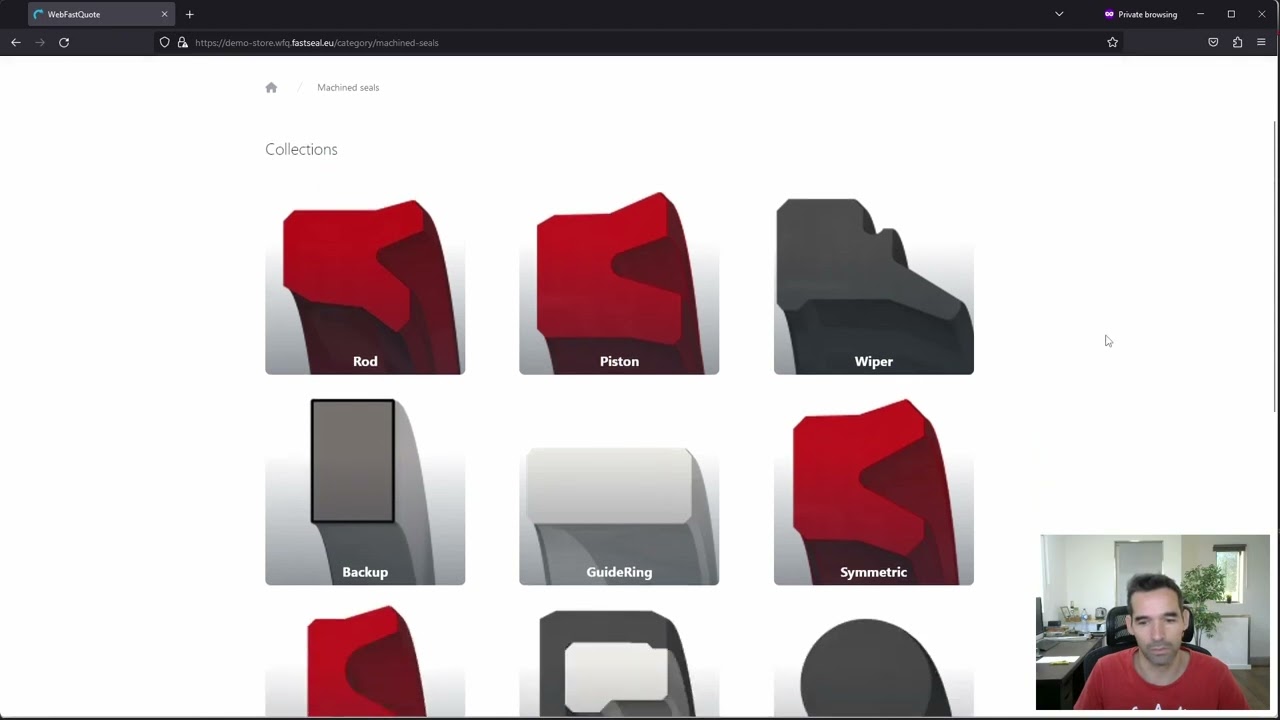Click the address bar URL field
This screenshot has width=1280, height=720.
pos(640,42)
